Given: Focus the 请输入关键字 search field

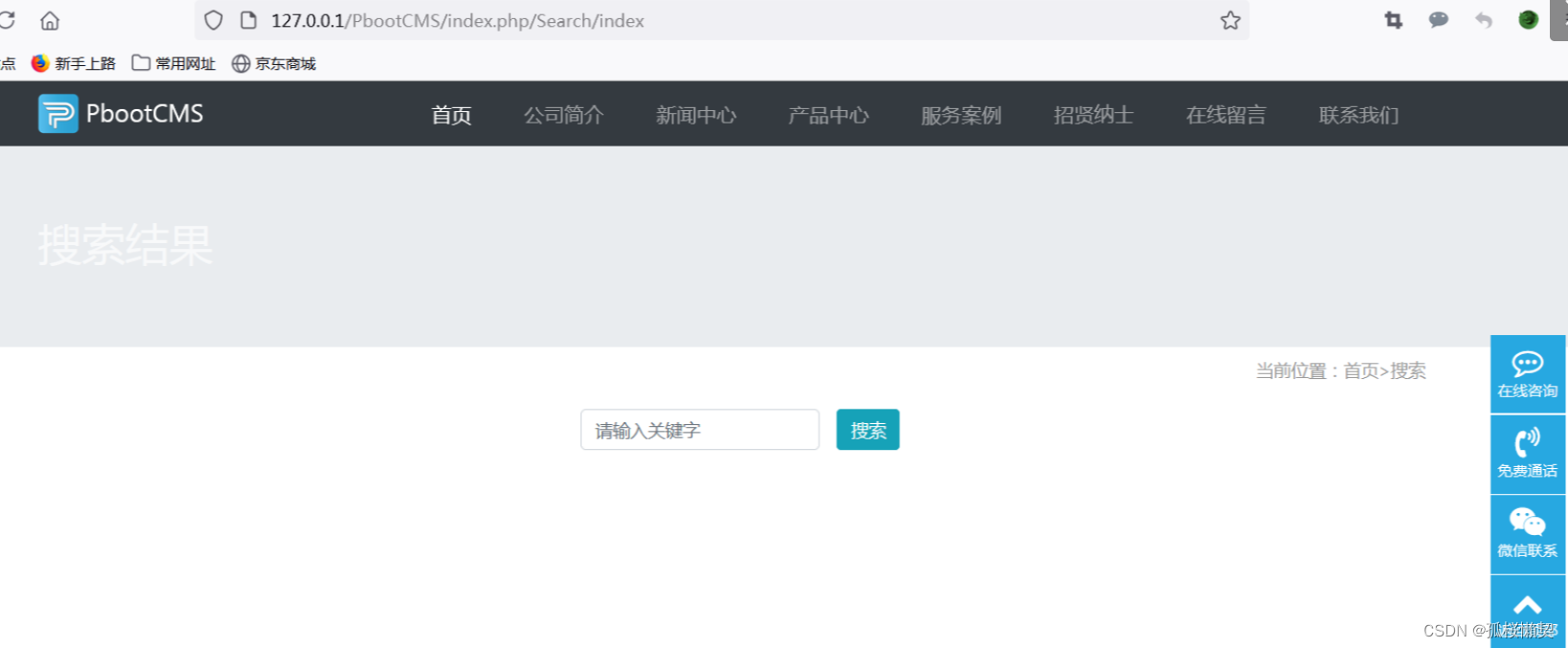Looking at the screenshot, I should pos(700,430).
